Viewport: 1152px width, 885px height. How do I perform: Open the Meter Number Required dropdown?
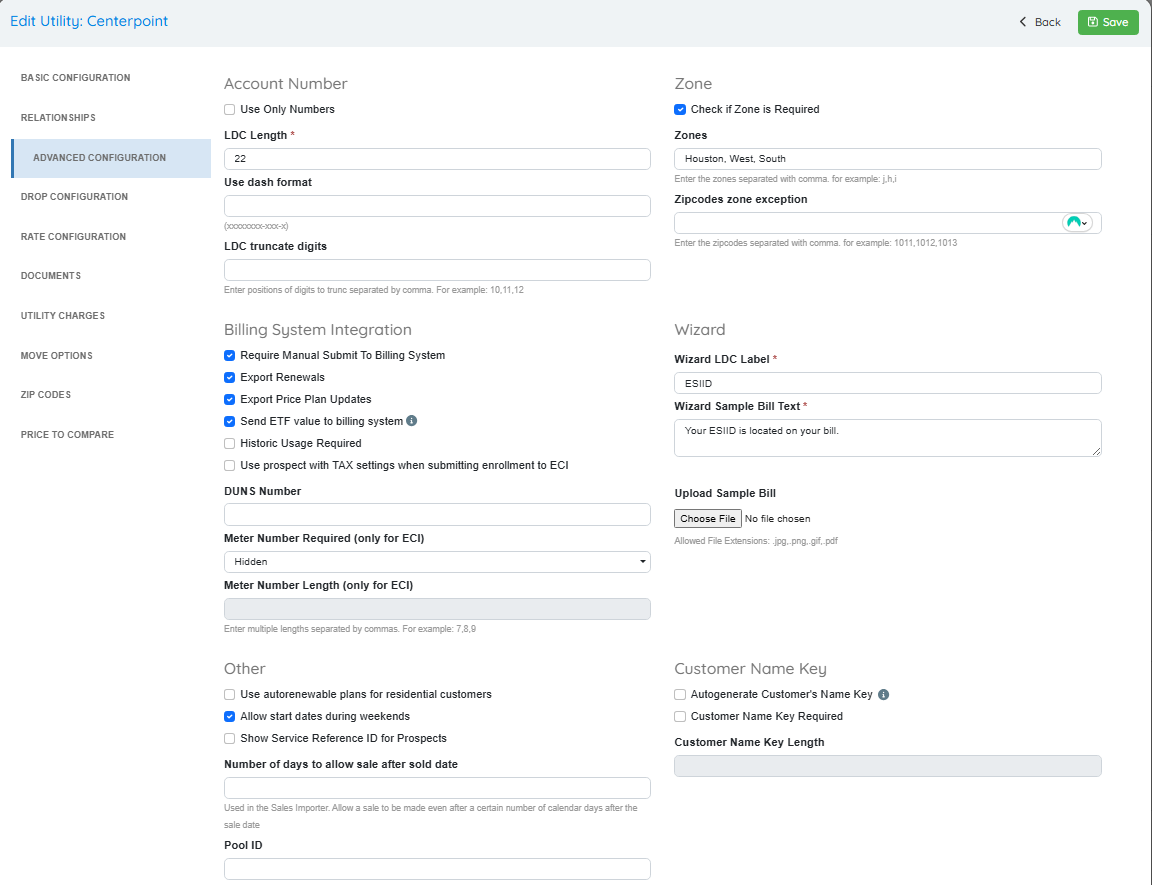437,562
